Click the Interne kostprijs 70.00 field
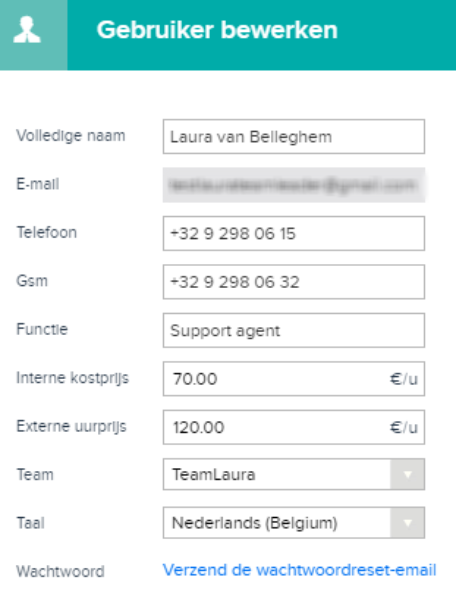This screenshot has height=599, width=456. point(294,379)
